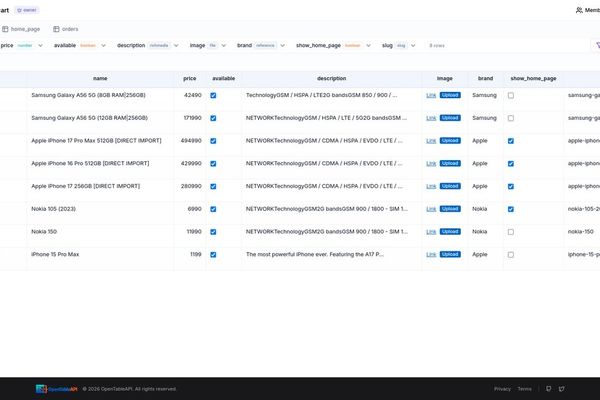Screen dimensions: 600x400
Task: Open the Privacy footer link
Action: point(502,389)
